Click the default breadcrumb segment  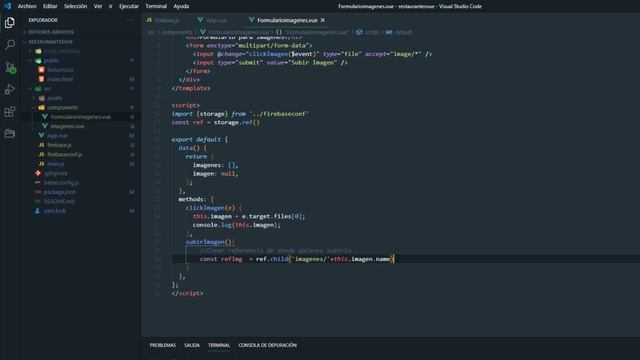403,32
